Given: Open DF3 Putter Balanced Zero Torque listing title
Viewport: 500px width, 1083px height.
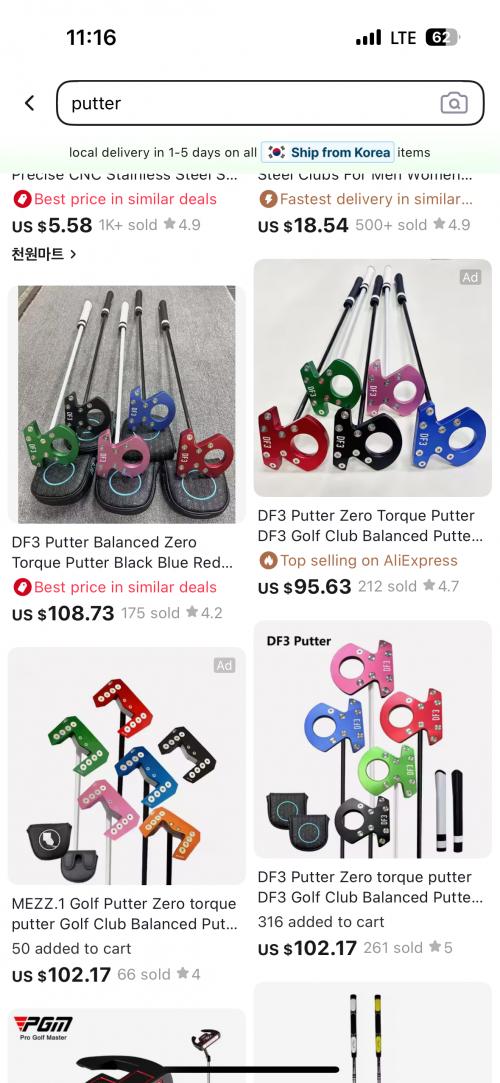Looking at the screenshot, I should 122,553.
